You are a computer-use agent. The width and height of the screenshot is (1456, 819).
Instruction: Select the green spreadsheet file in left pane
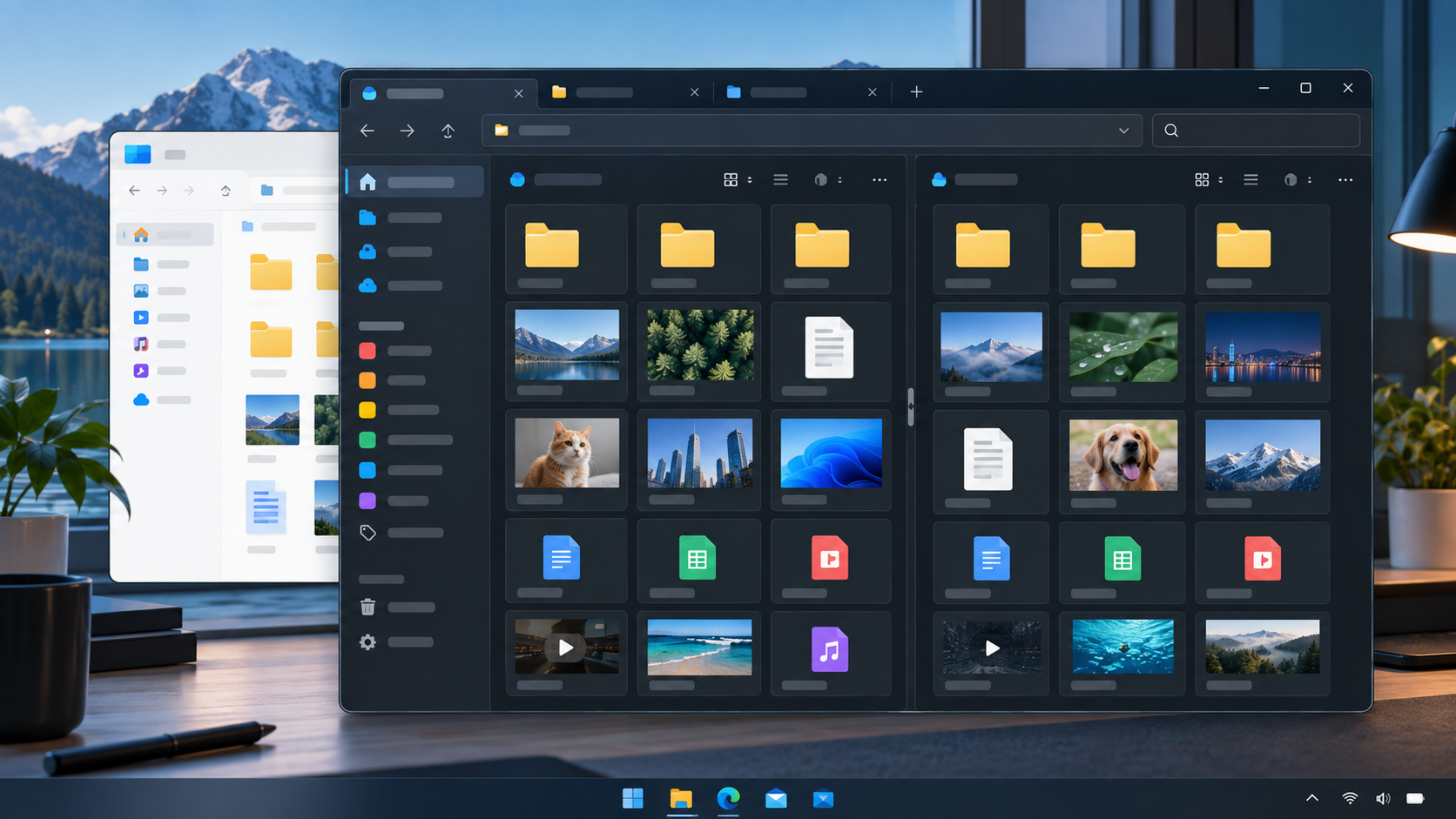tap(698, 558)
